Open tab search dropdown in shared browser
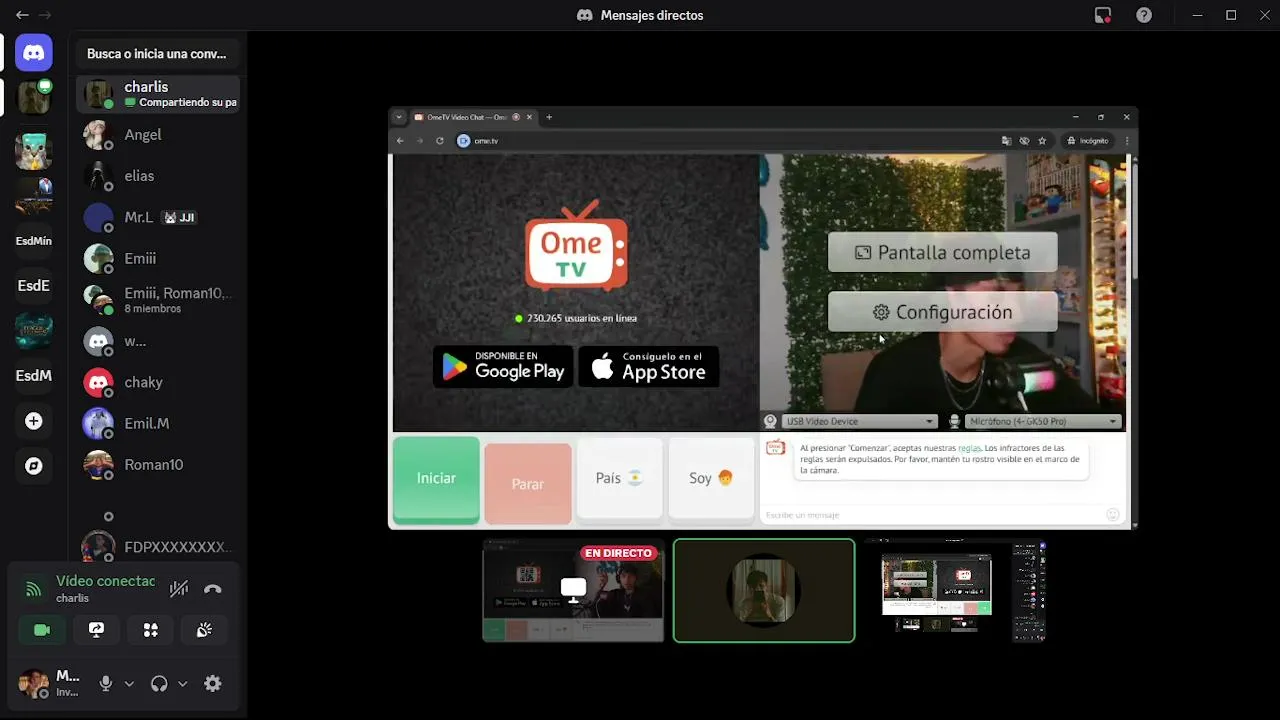Viewport: 1280px width, 720px height. coord(399,117)
